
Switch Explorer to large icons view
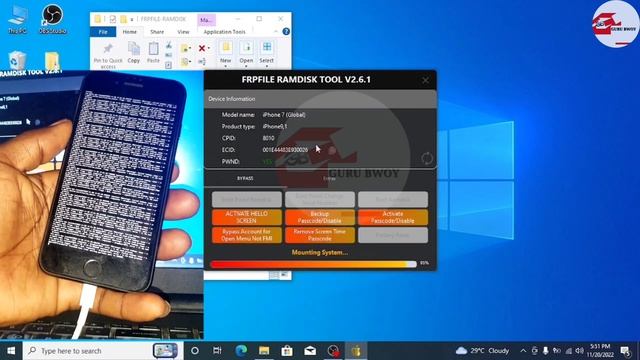284,275
